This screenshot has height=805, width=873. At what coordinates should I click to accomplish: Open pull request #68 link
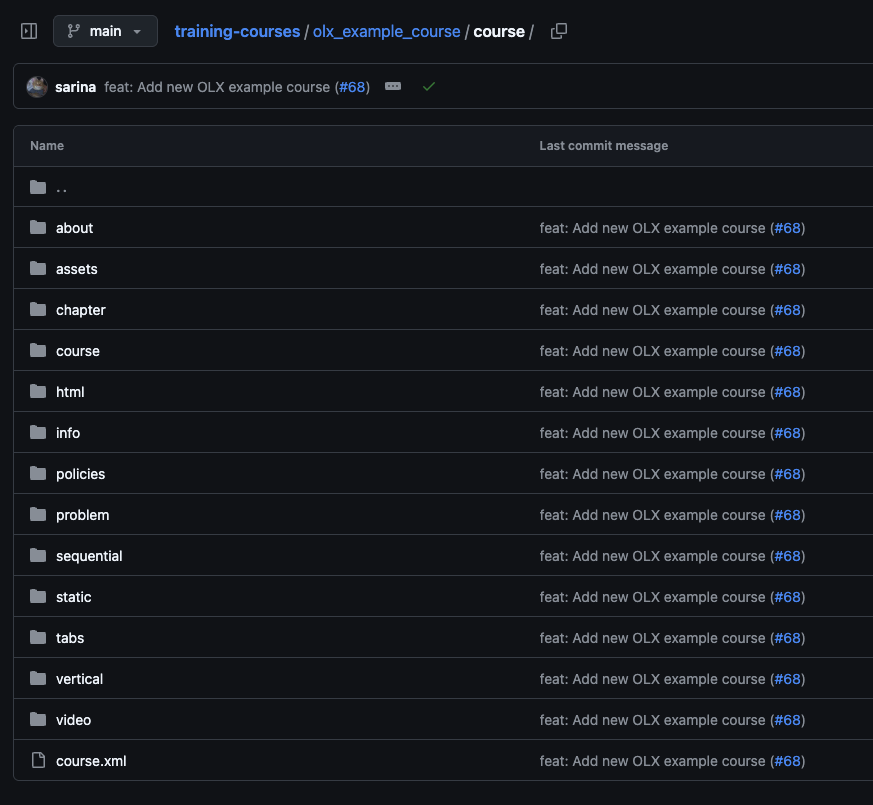point(351,87)
